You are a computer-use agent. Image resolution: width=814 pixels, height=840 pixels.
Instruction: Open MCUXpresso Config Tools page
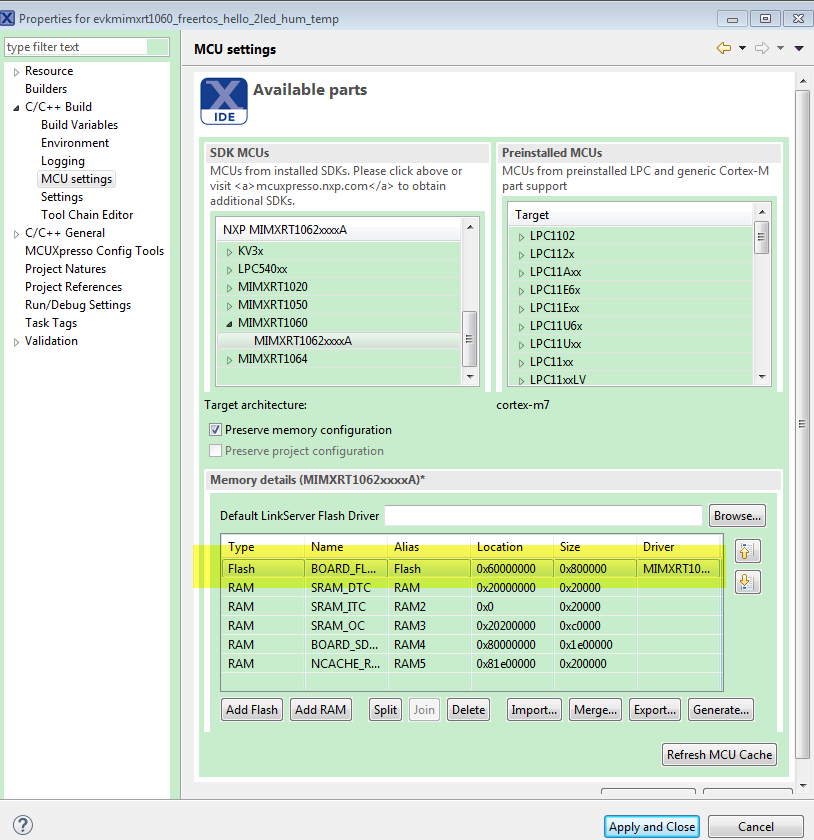click(x=94, y=251)
